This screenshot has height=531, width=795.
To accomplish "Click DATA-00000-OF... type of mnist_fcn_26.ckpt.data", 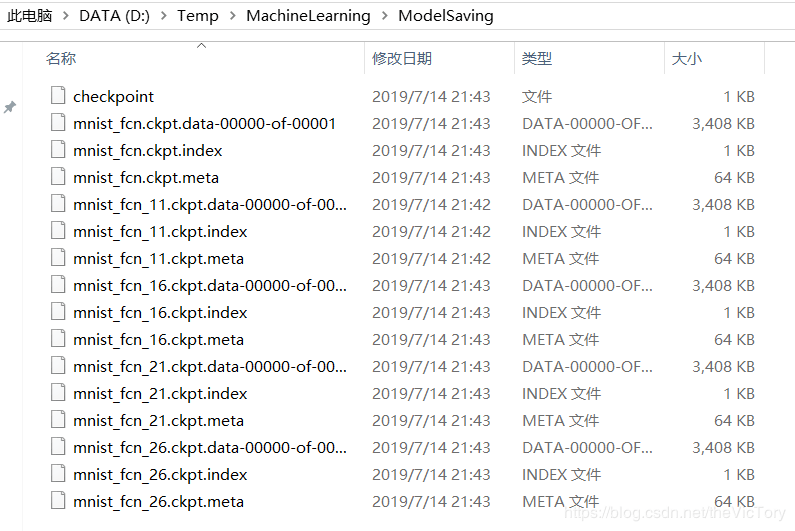I will (x=588, y=447).
